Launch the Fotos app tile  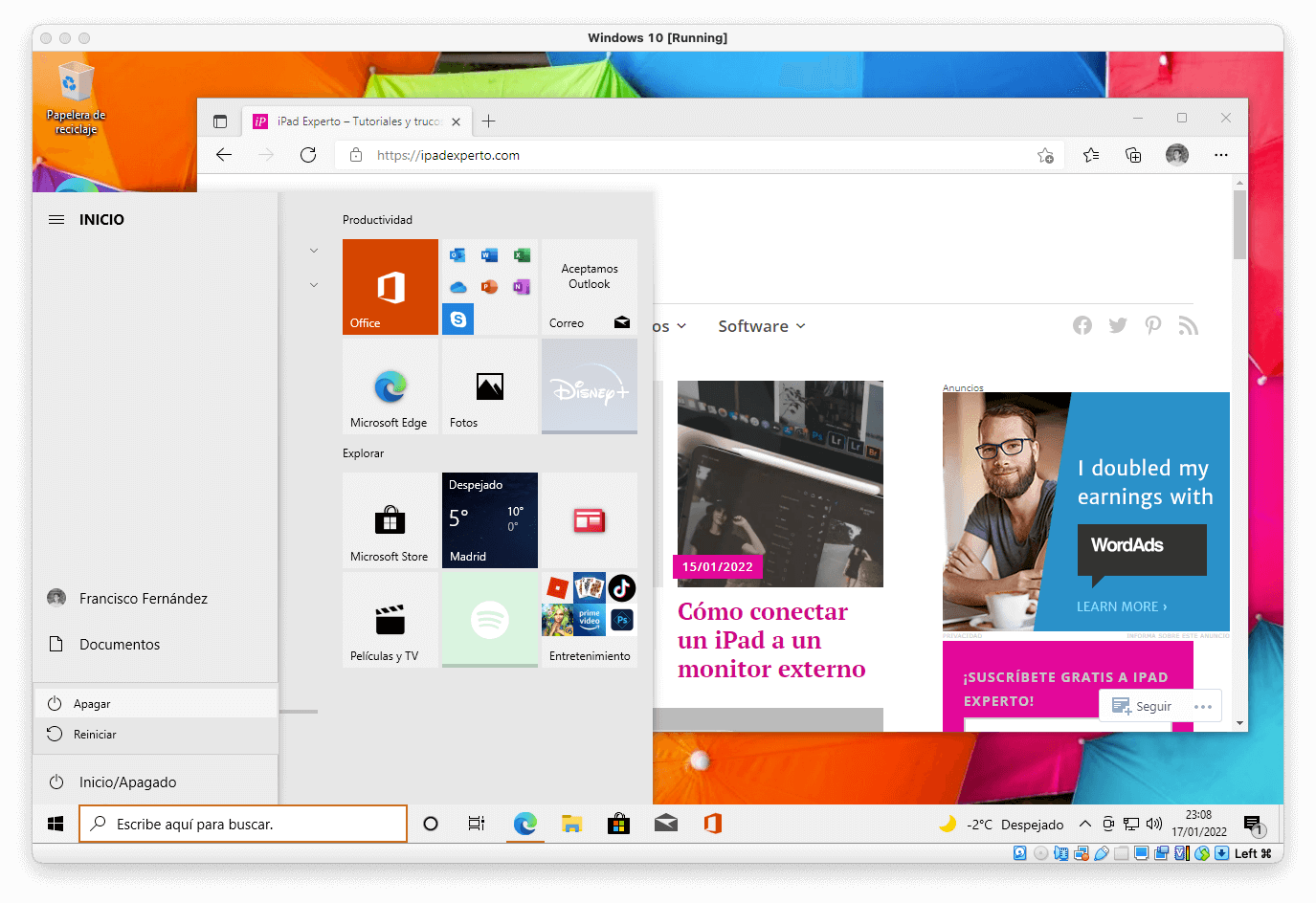[489, 386]
